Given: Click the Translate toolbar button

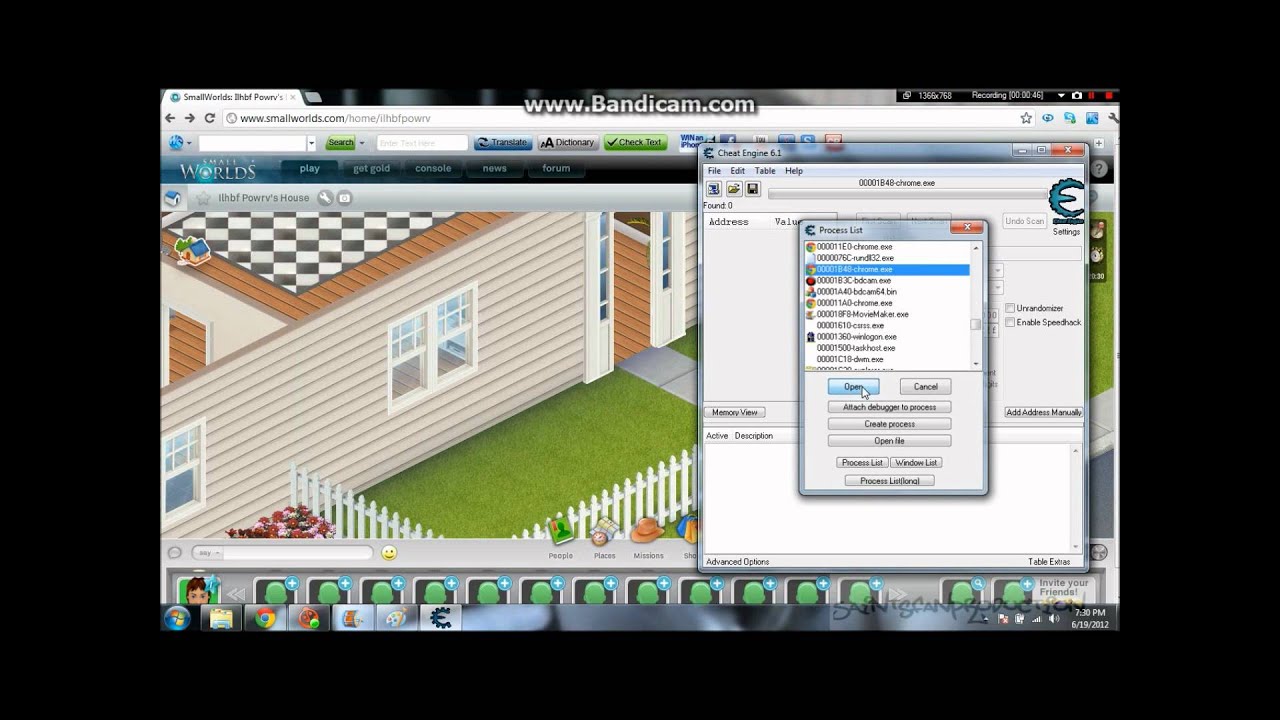Looking at the screenshot, I should (503, 143).
